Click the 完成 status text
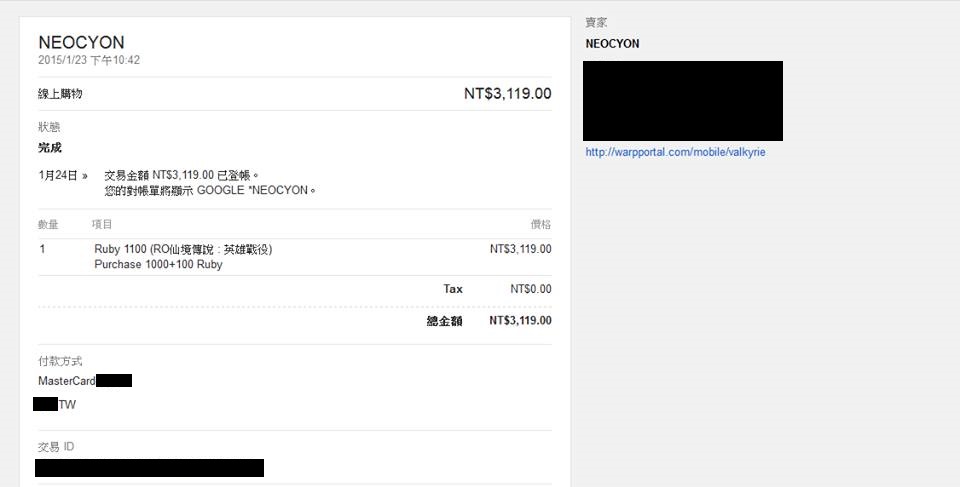 point(50,148)
